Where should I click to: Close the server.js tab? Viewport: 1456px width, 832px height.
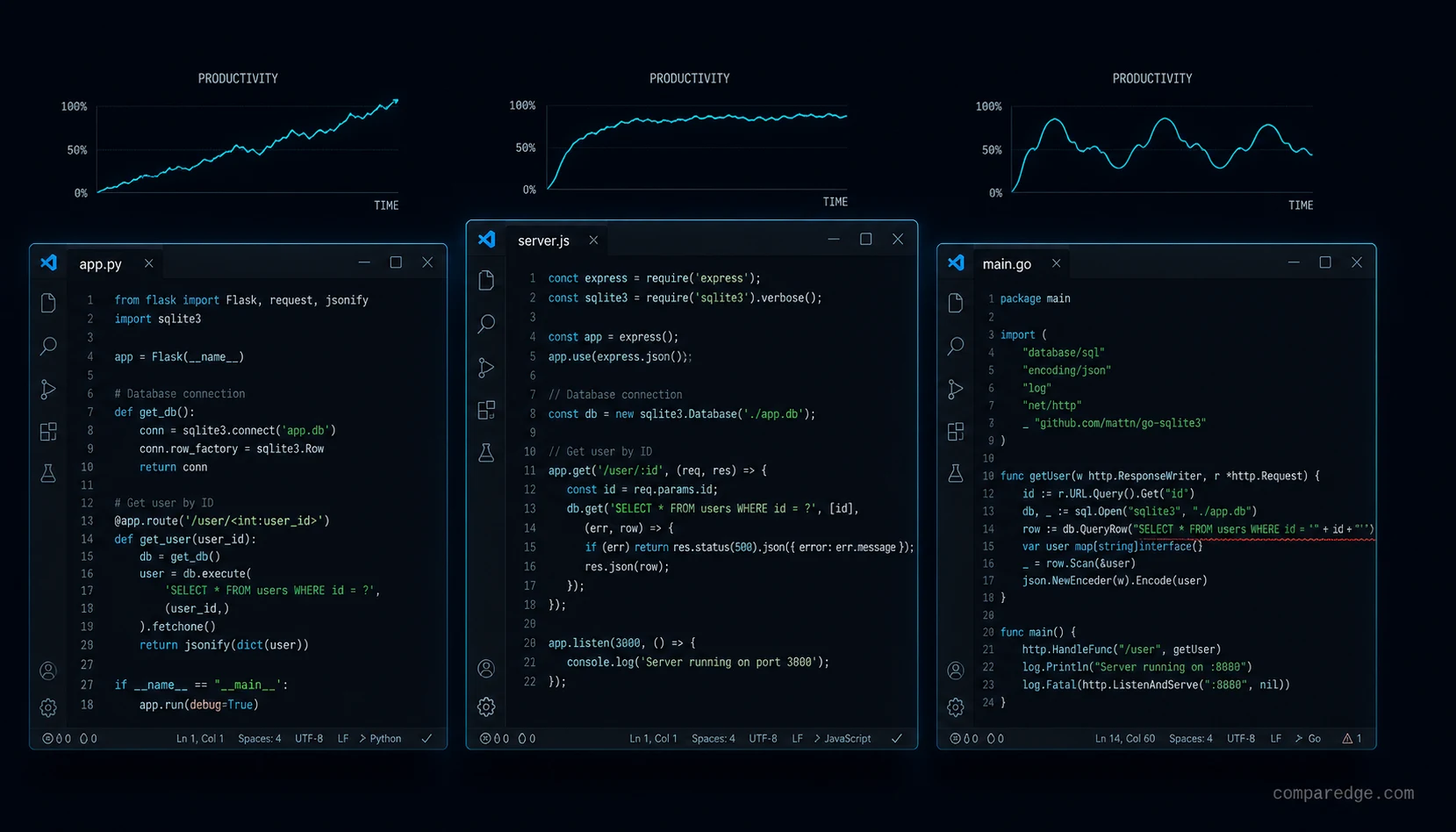click(593, 240)
